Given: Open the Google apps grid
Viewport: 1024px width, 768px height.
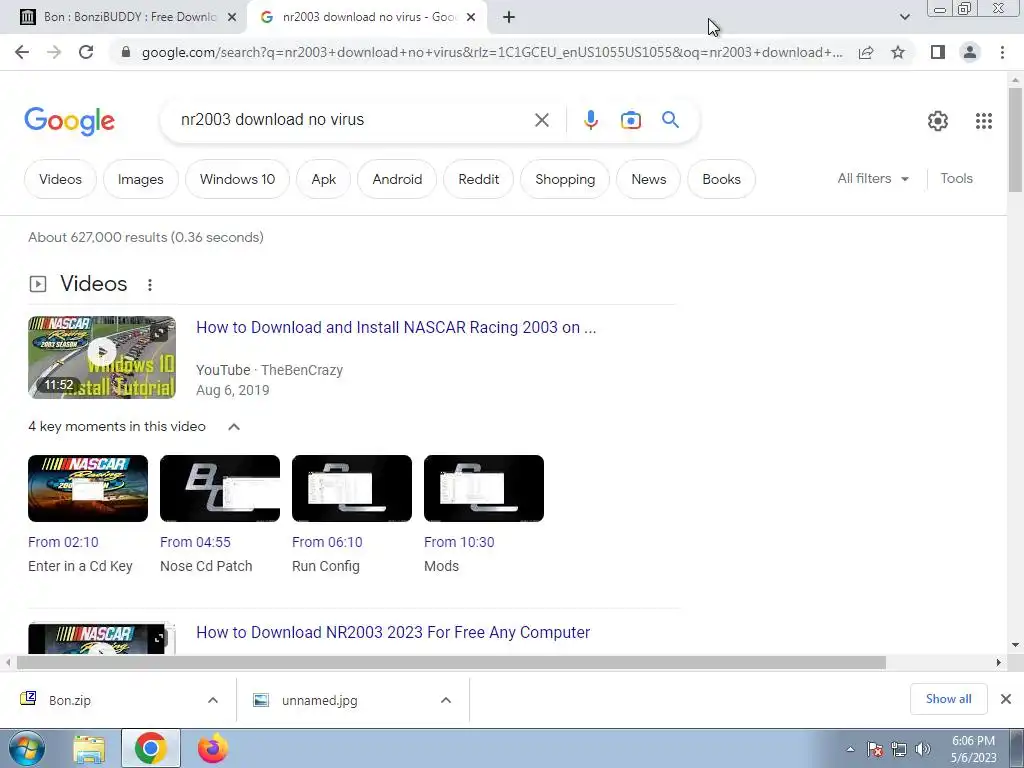Looking at the screenshot, I should point(984,121).
